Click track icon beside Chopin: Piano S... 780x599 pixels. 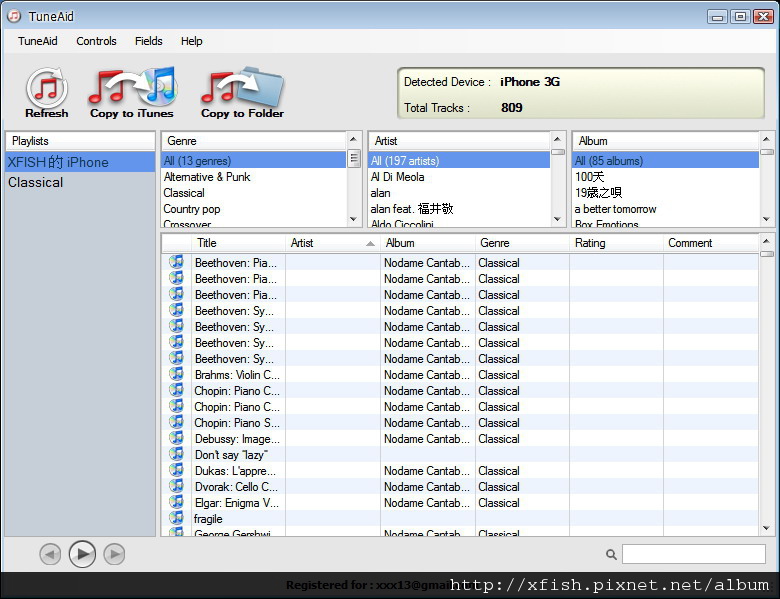176,422
